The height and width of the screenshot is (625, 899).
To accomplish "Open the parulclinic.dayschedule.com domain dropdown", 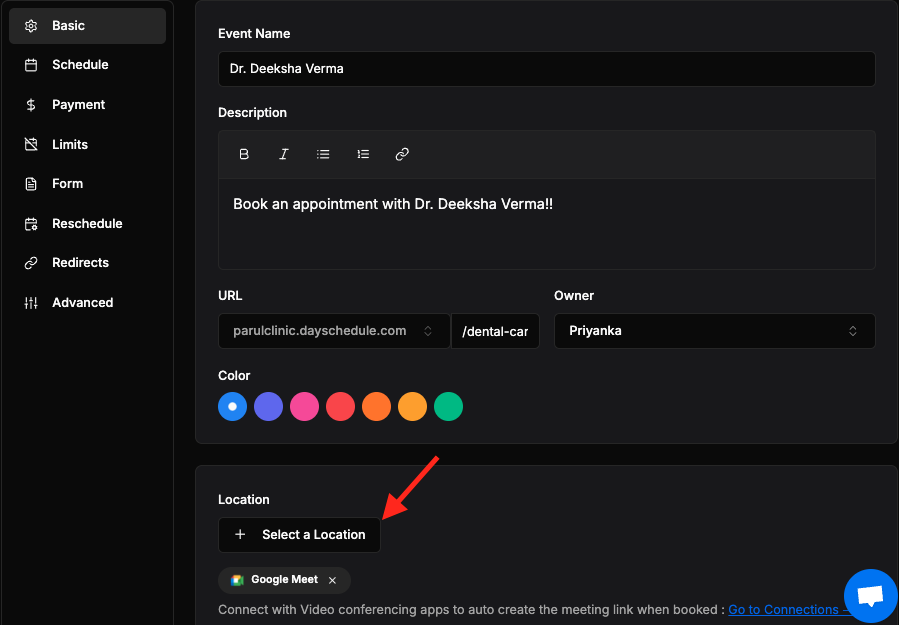I will click(x=334, y=331).
